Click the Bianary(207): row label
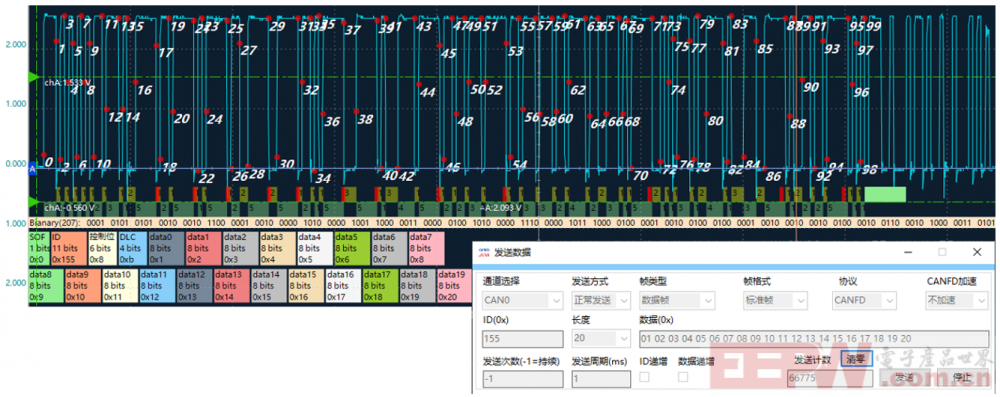This screenshot has width=1000, height=397. tap(55, 223)
